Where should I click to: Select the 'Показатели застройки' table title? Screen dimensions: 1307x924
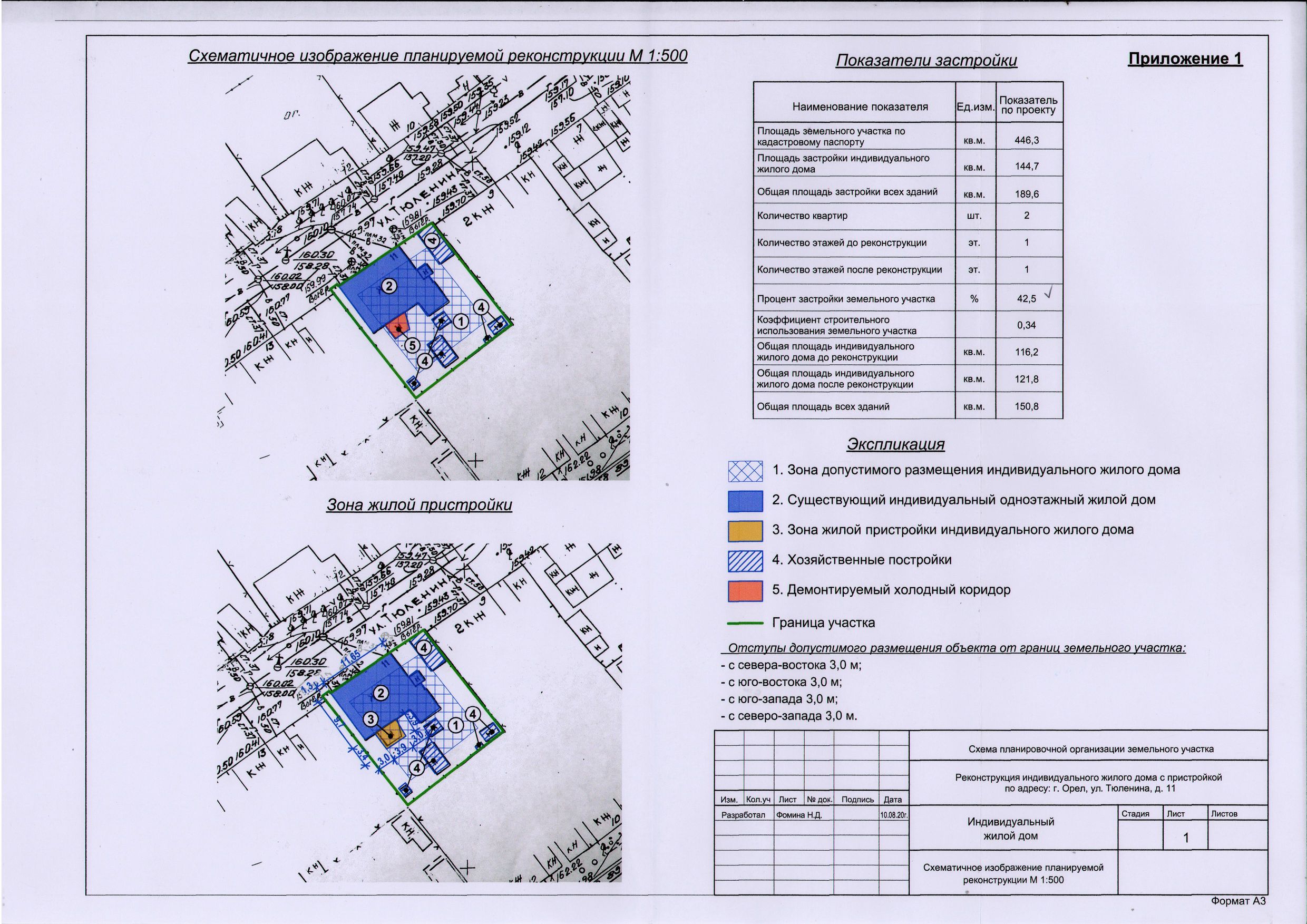926,61
